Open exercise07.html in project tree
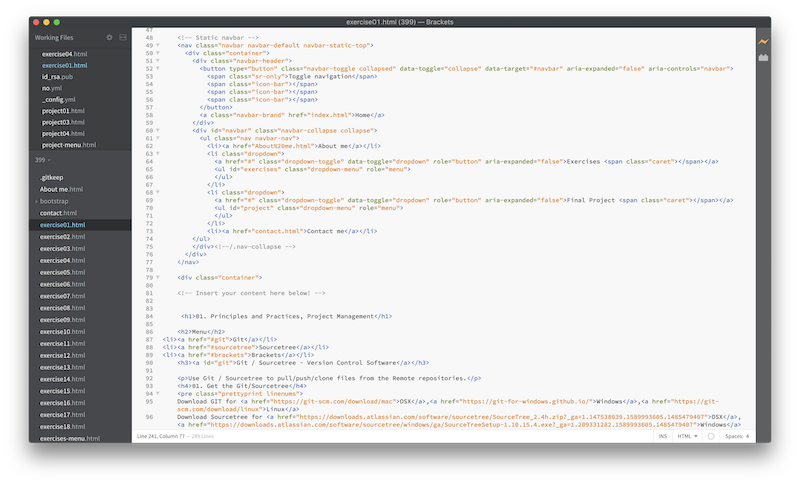The height and width of the screenshot is (484, 800). 63,296
